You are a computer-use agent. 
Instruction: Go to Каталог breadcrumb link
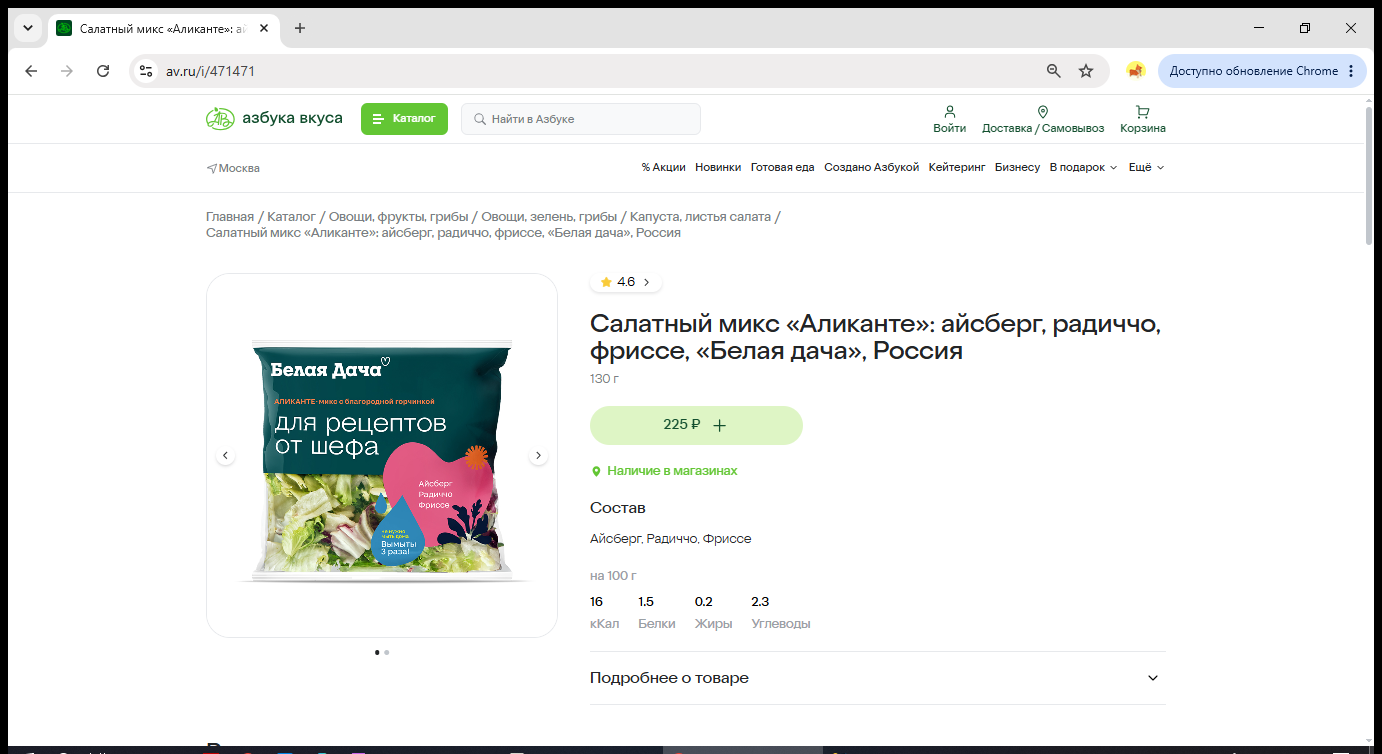tap(291, 217)
